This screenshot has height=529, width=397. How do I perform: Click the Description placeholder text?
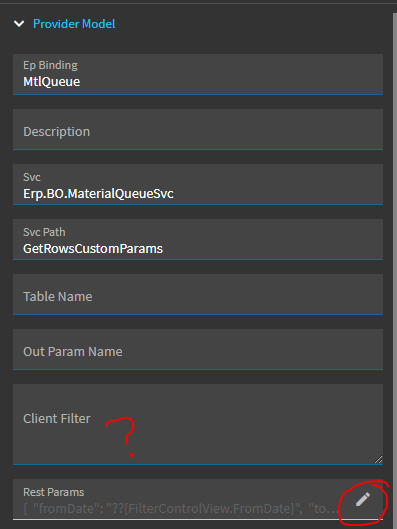click(x=56, y=132)
